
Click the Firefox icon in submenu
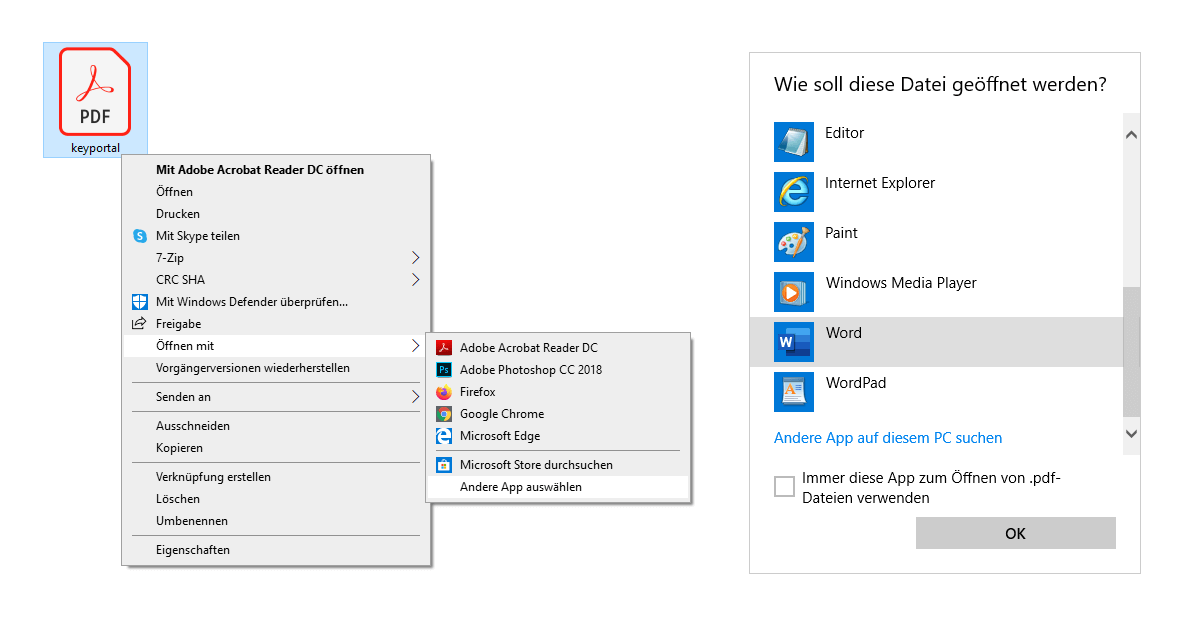tap(444, 392)
